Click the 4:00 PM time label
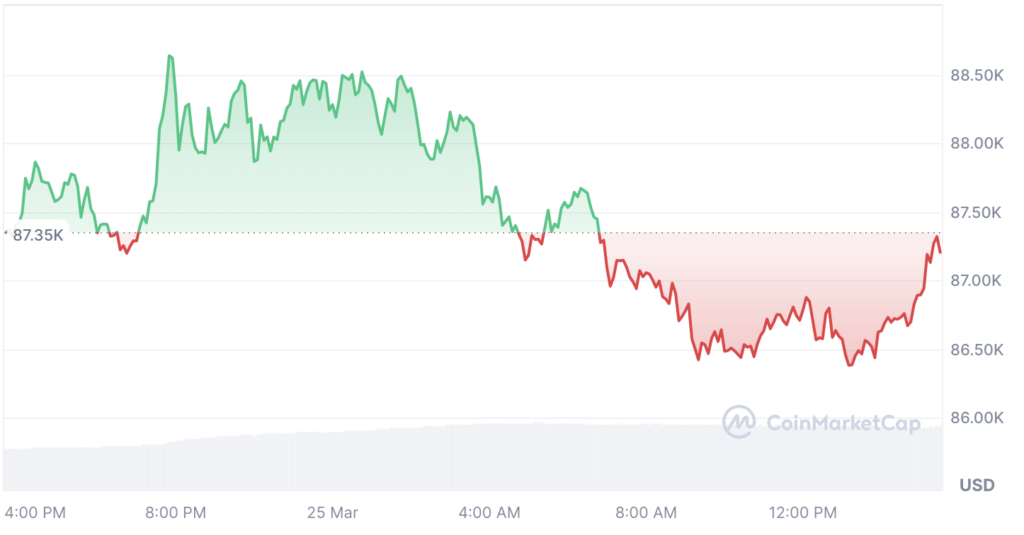Image resolution: width=1024 pixels, height=535 pixels. click(x=35, y=513)
